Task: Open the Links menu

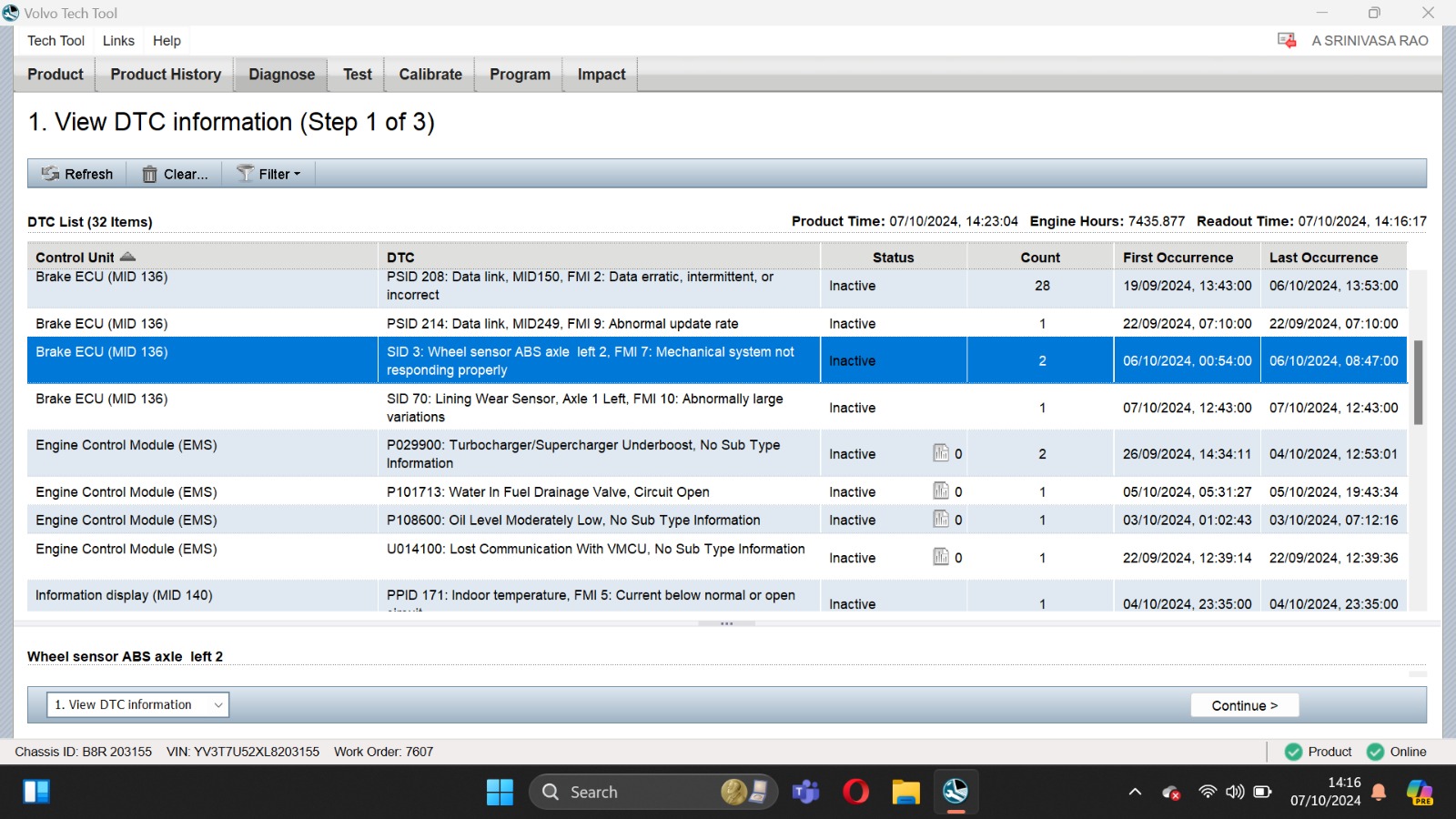Action: (118, 41)
